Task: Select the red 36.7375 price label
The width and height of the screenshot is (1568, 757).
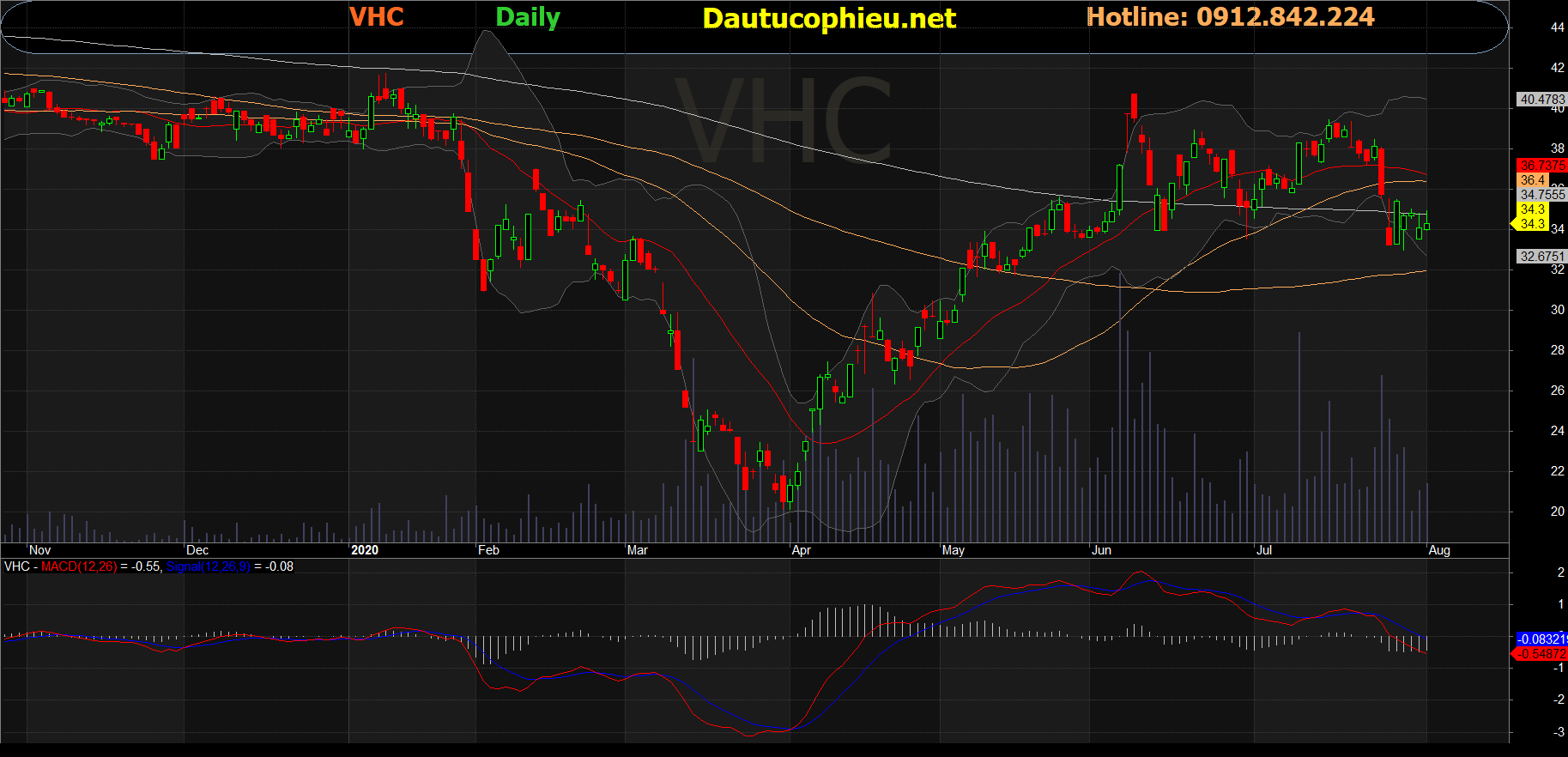Action: point(1541,165)
